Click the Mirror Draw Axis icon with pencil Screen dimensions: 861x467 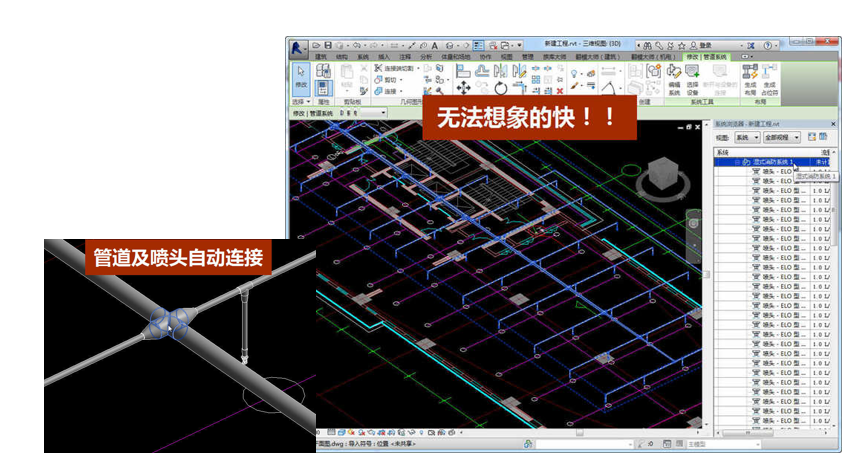click(519, 70)
